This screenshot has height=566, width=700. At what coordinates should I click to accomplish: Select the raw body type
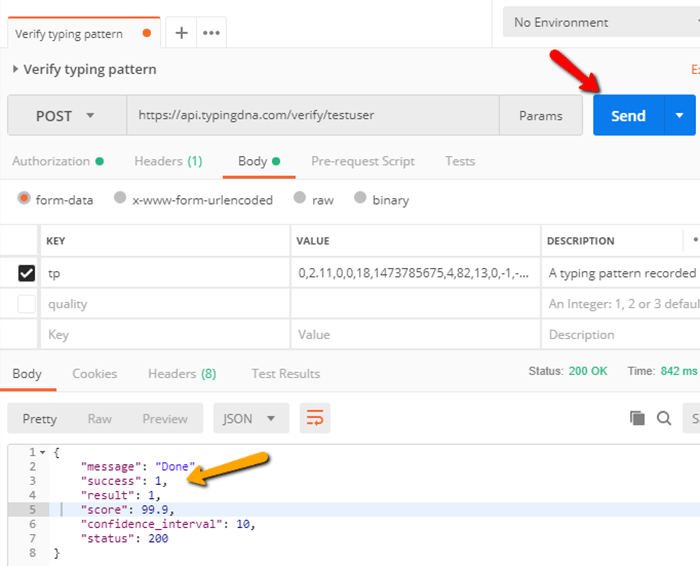[x=300, y=197]
